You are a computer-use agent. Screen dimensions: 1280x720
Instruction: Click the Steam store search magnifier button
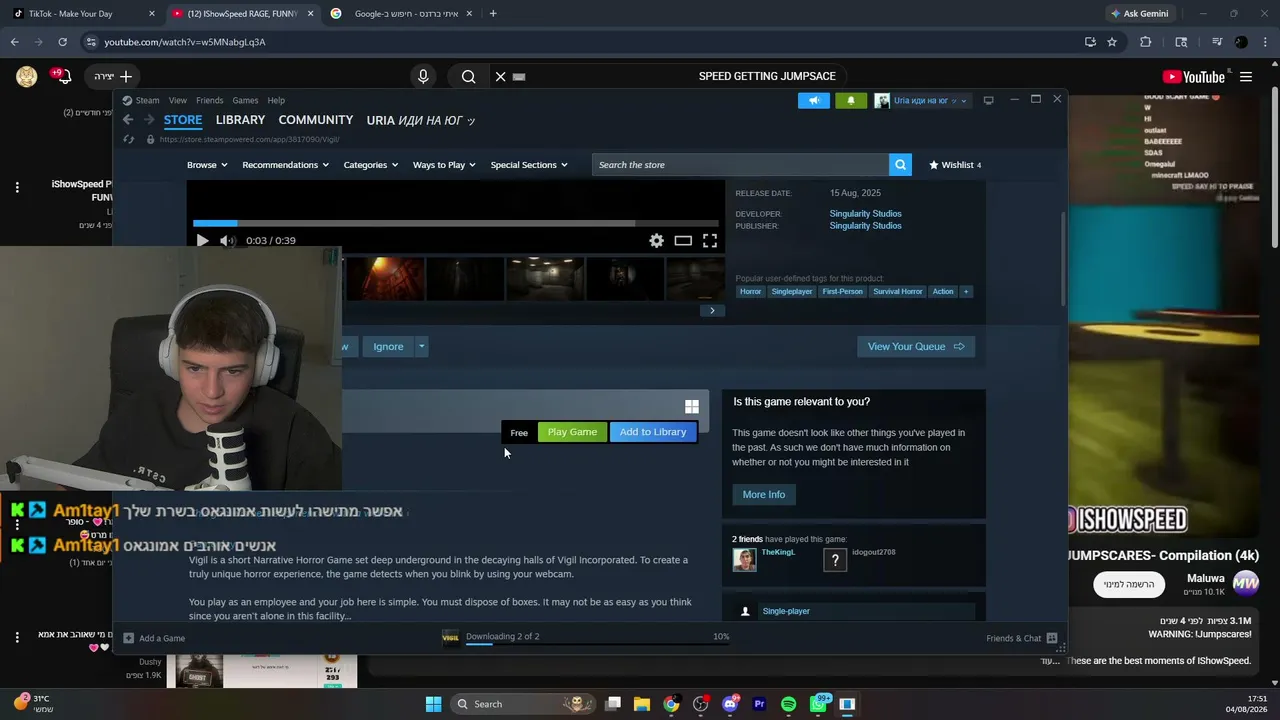(x=901, y=165)
